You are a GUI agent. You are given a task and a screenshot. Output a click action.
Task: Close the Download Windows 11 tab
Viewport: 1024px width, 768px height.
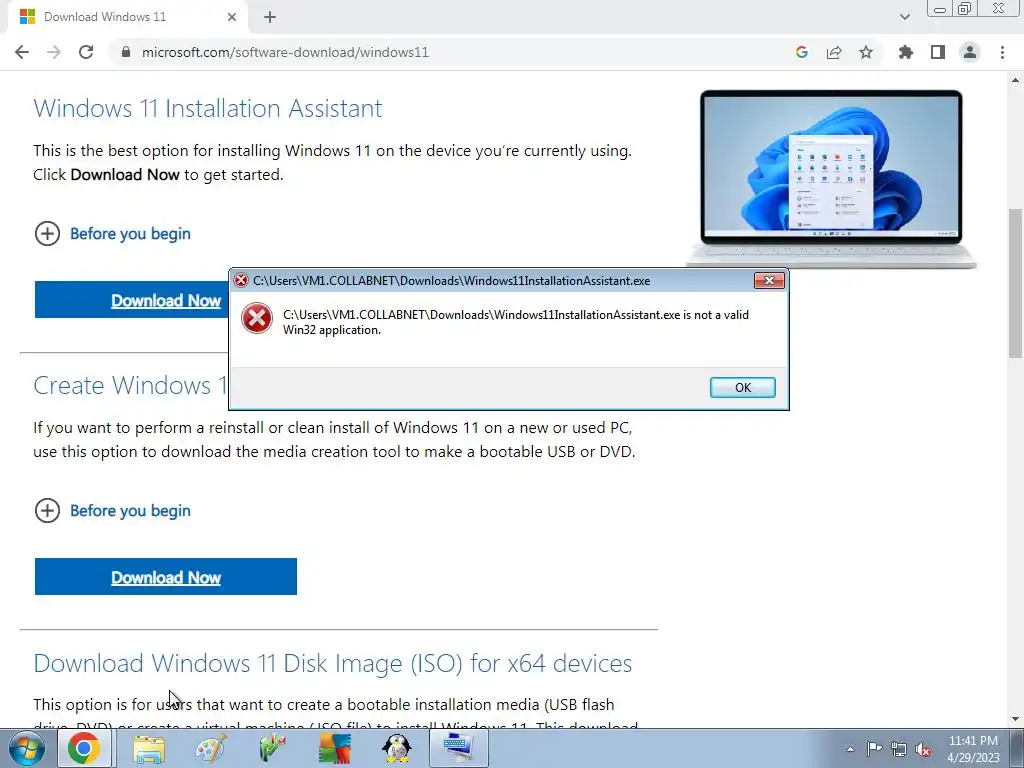[232, 17]
